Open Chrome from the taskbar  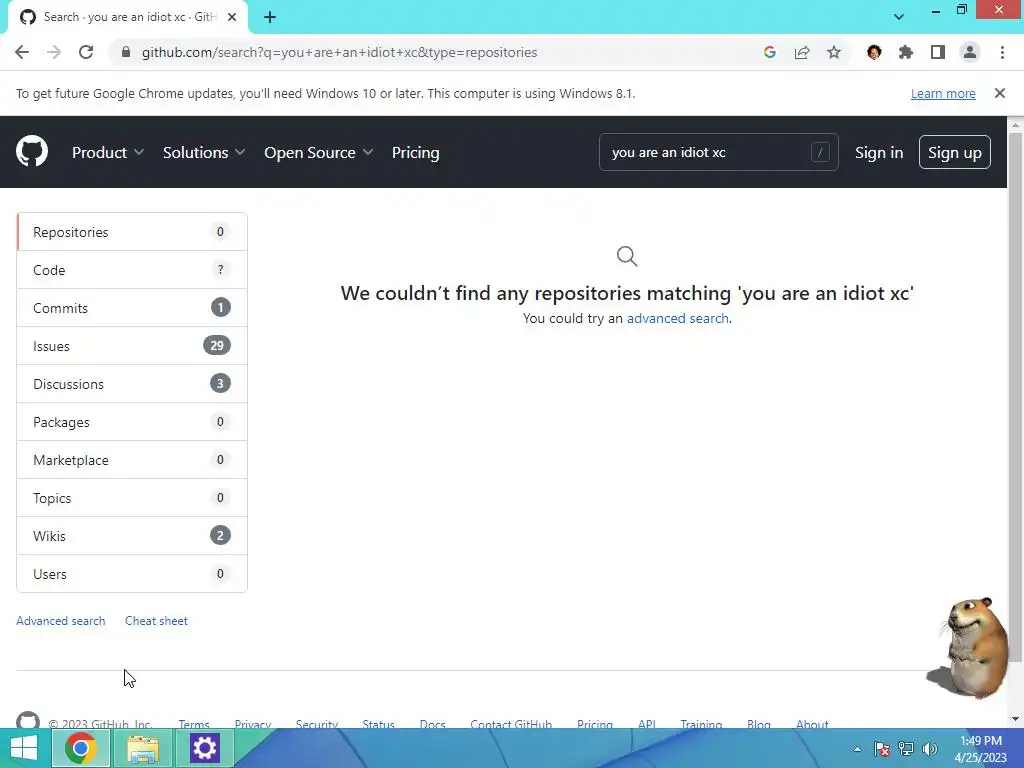[x=80, y=748]
